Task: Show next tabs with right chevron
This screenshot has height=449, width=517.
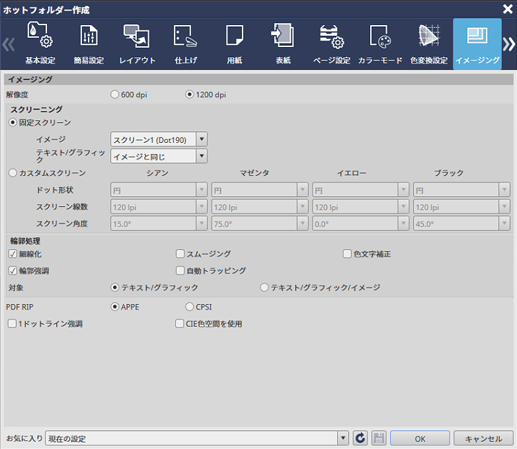Action: [509, 44]
